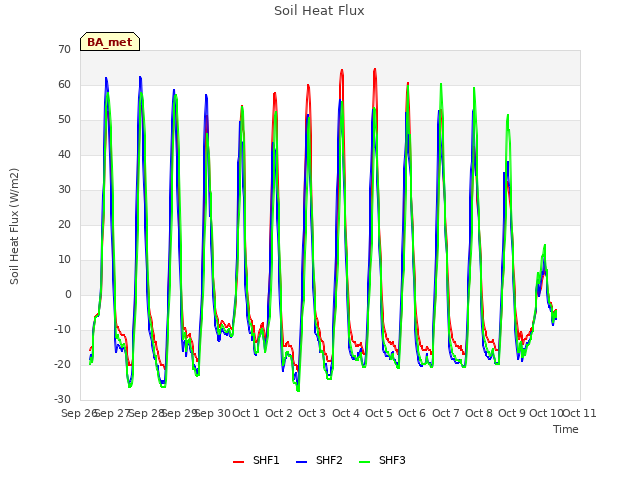Screen dimensions: 640x480
Task: Click the Oct 2 x-axis tick label
Action: coord(279,413)
